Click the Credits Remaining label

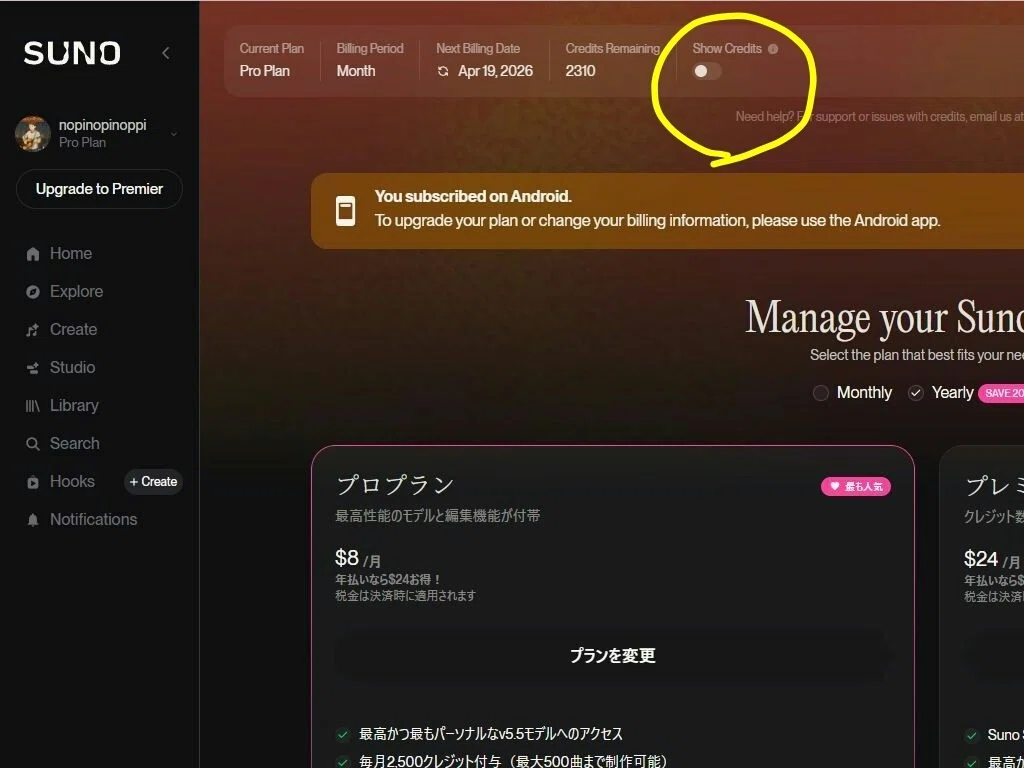[613, 48]
